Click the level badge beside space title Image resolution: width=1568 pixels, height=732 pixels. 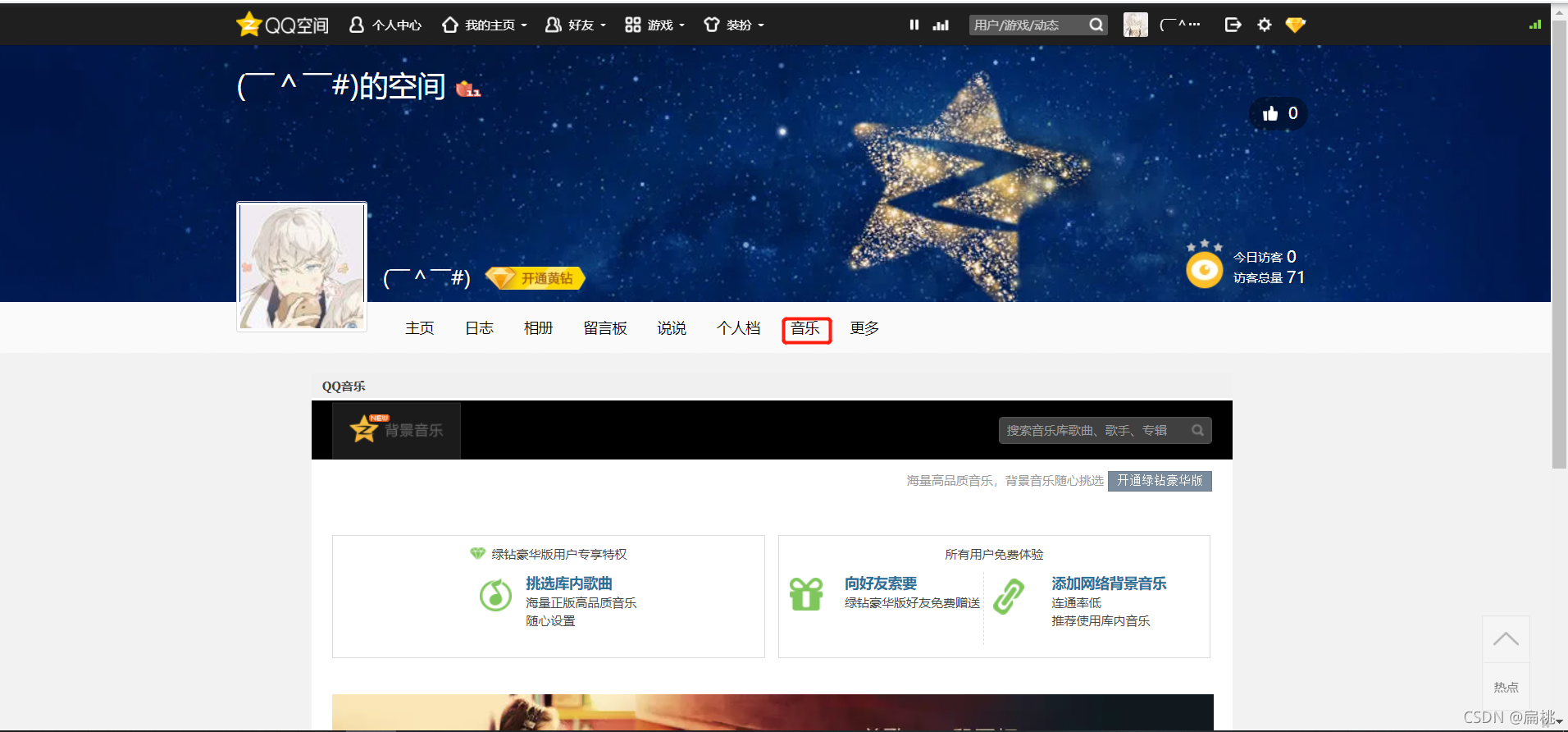[x=468, y=89]
